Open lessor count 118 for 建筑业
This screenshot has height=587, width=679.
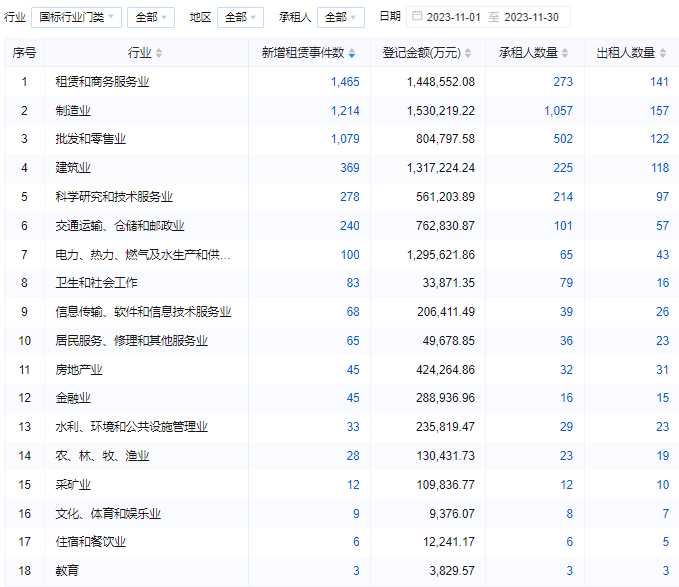660,168
